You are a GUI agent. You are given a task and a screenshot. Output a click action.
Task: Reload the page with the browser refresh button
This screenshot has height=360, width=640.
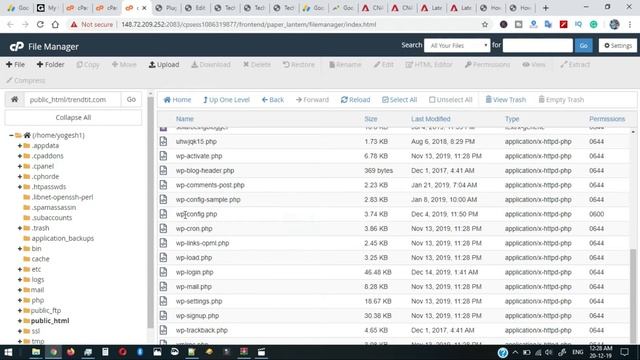40,24
